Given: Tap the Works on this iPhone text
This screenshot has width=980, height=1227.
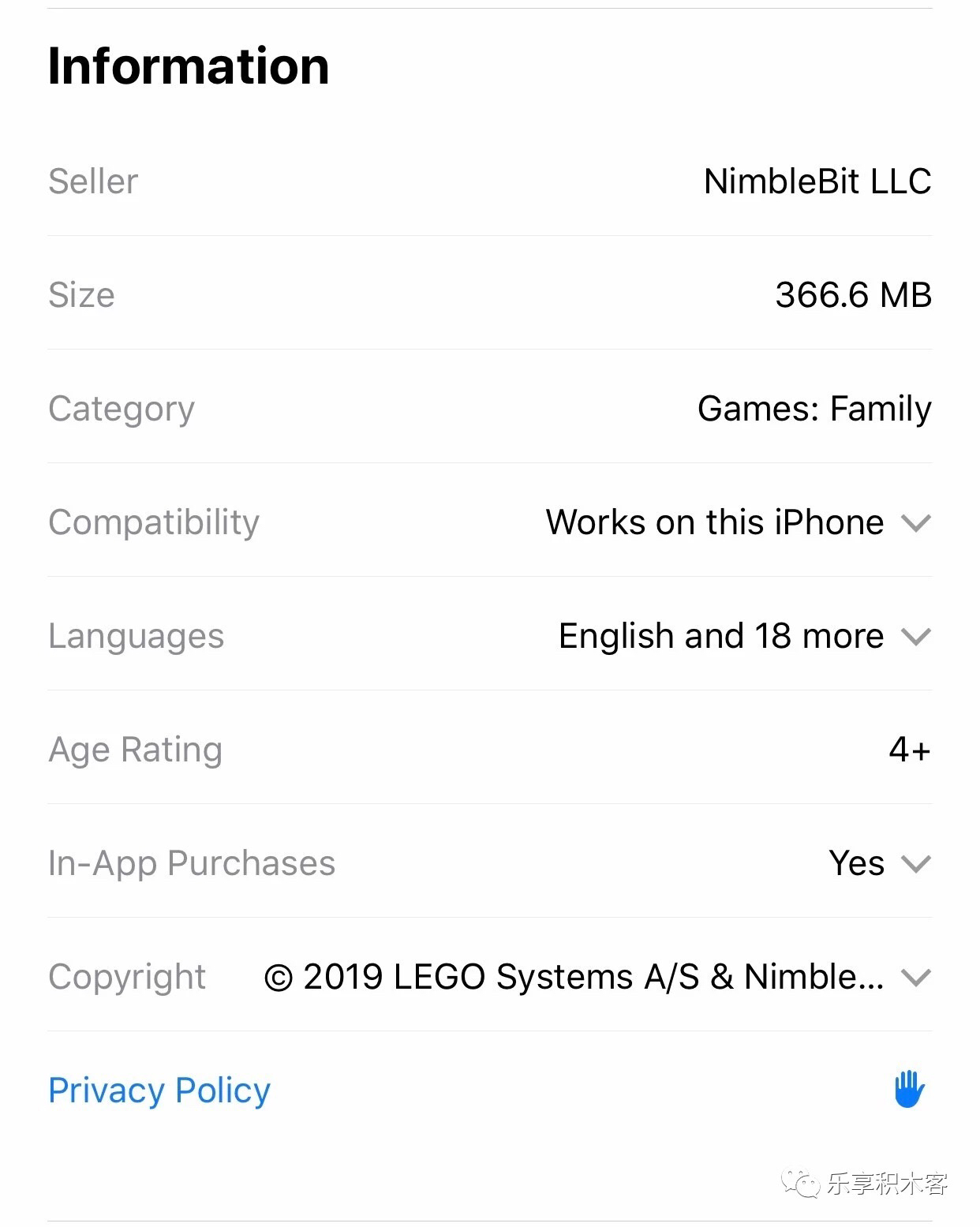Looking at the screenshot, I should pos(715,522).
